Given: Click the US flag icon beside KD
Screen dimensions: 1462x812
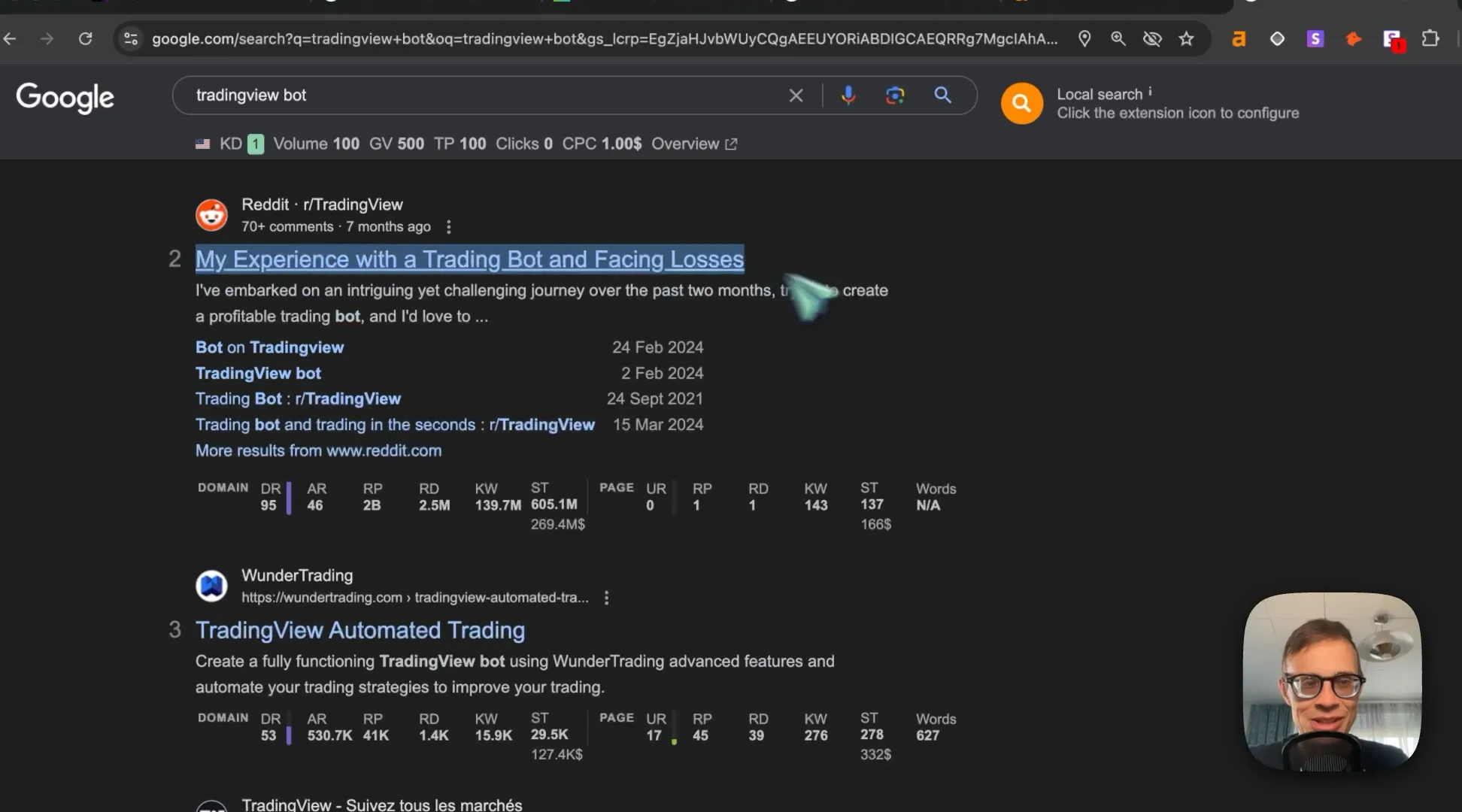Looking at the screenshot, I should click(202, 144).
